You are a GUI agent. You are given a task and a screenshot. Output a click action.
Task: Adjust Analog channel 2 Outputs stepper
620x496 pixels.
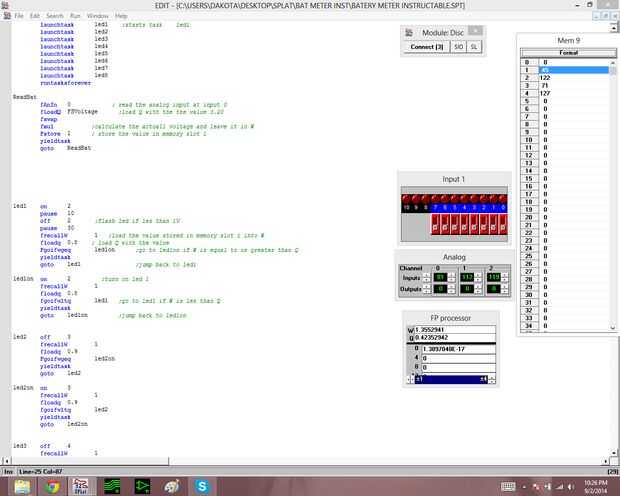point(505,289)
